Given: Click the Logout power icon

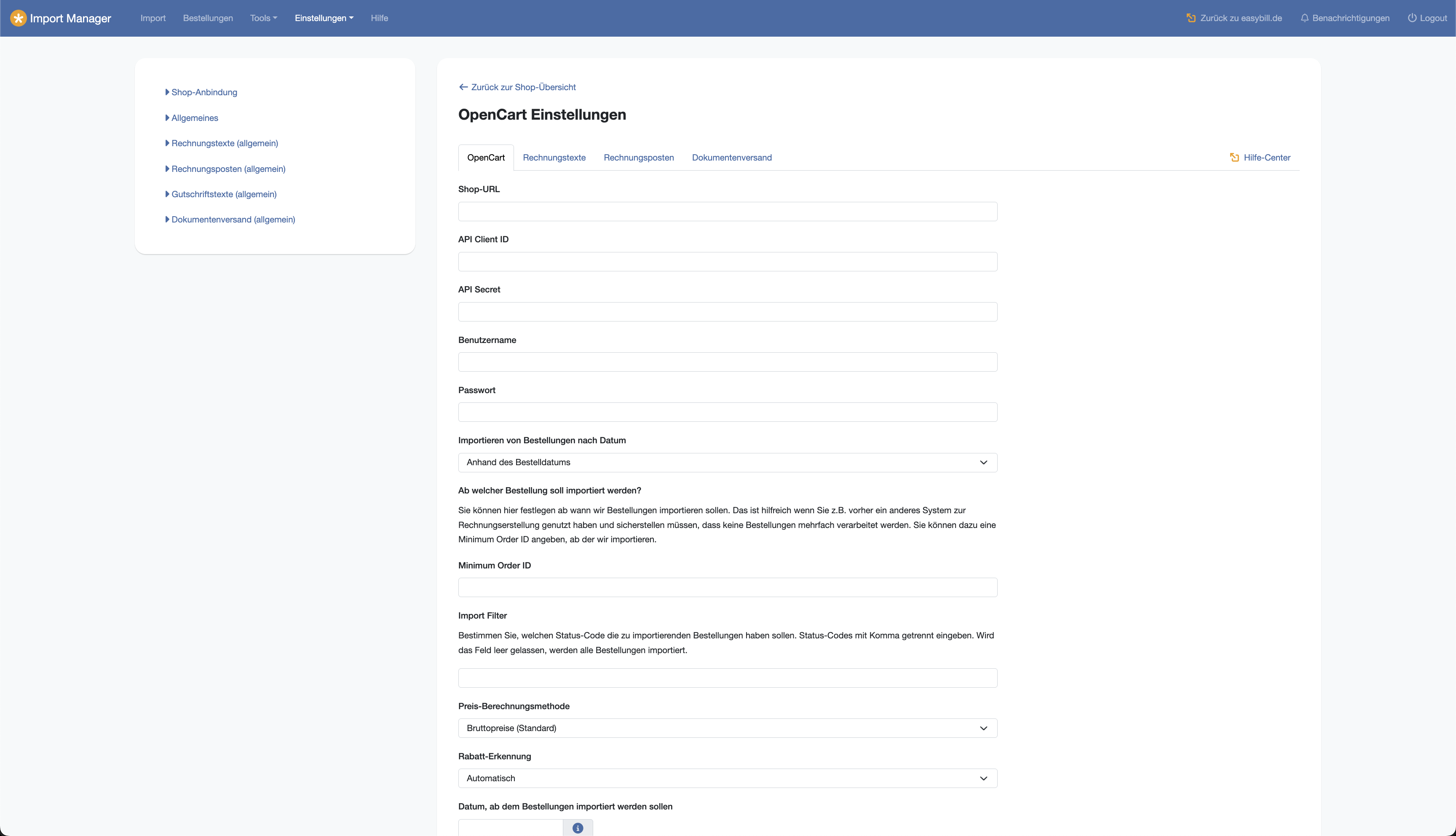Looking at the screenshot, I should pos(1412,19).
